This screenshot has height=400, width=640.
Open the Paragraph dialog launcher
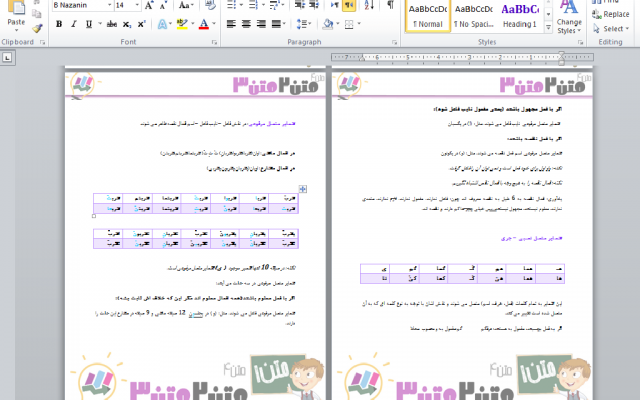point(394,42)
